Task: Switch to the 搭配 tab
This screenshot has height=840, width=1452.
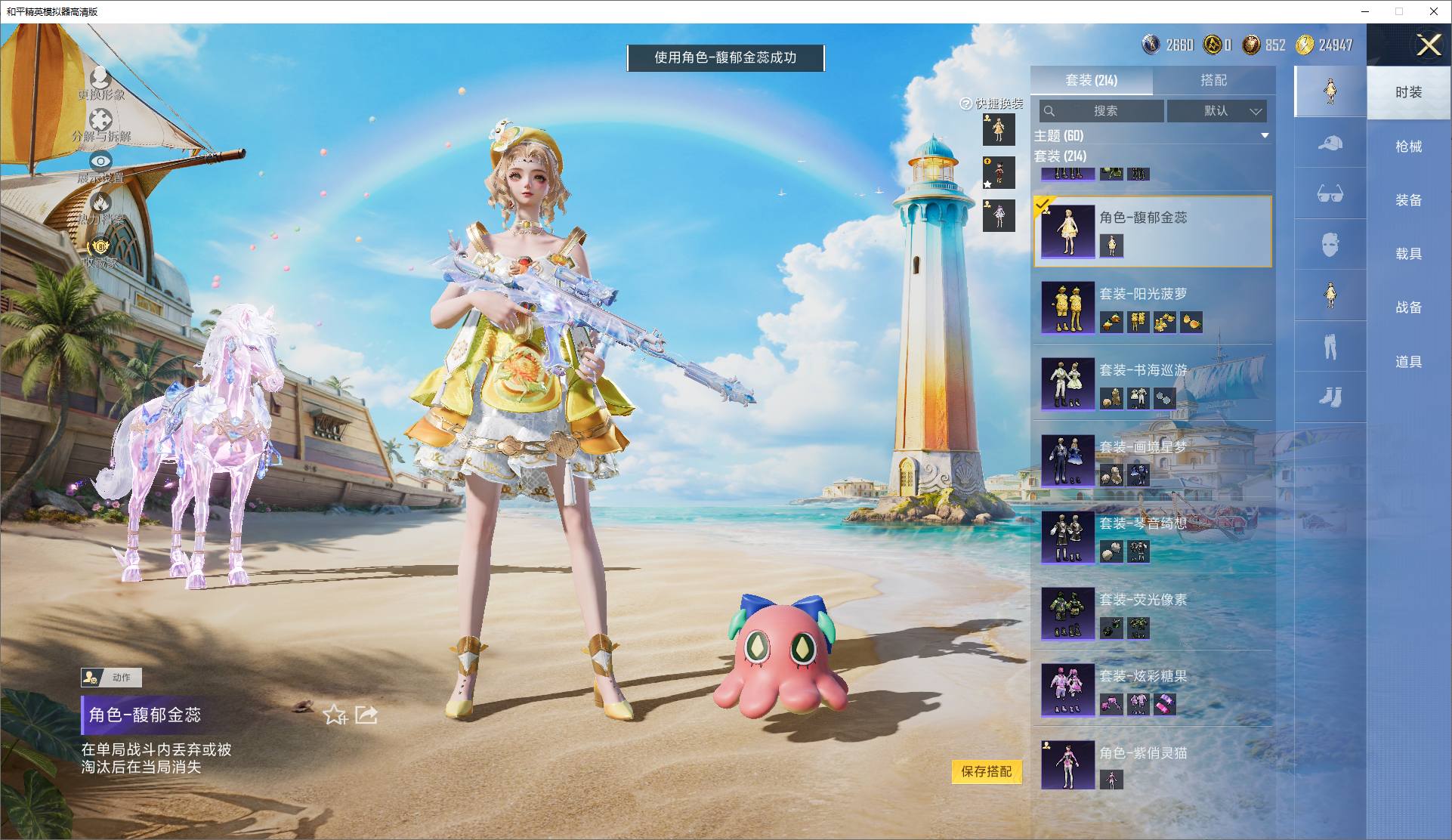Action: [x=1213, y=80]
